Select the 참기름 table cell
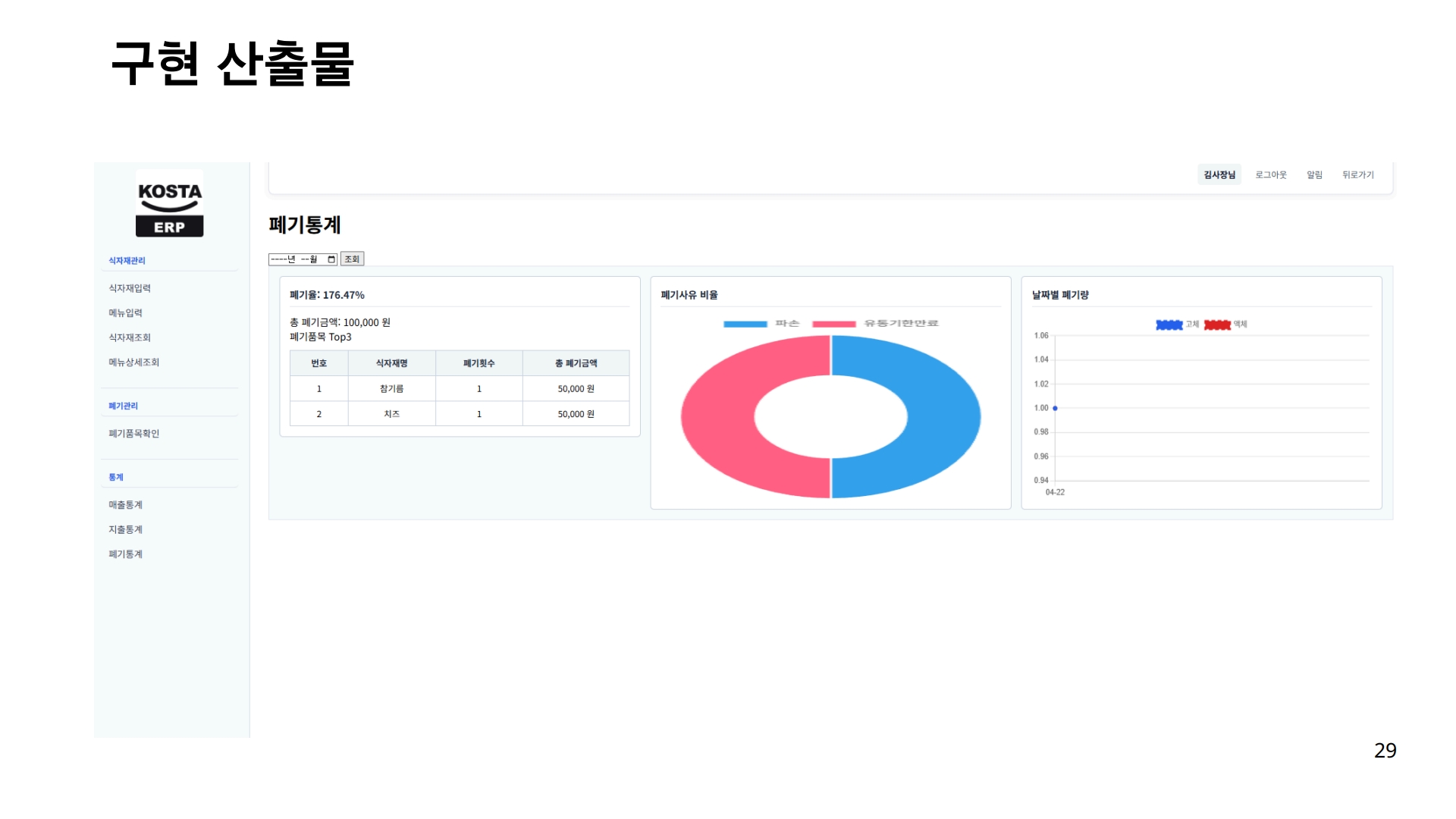The image size is (1456, 819). coord(392,389)
